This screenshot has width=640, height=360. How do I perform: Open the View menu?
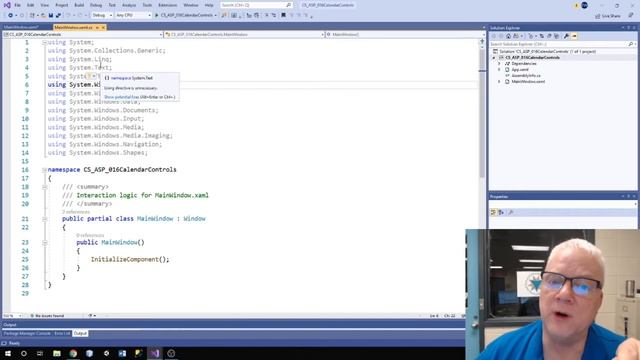(45, 5)
